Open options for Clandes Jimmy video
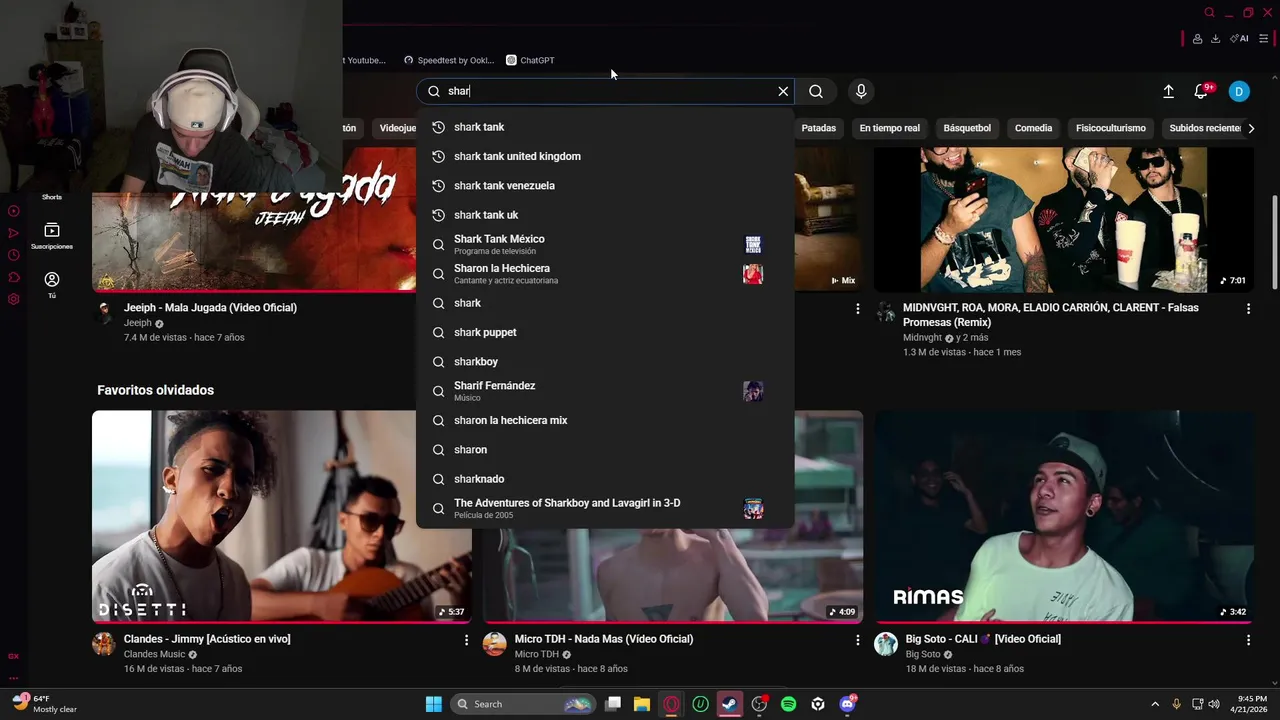 point(466,640)
